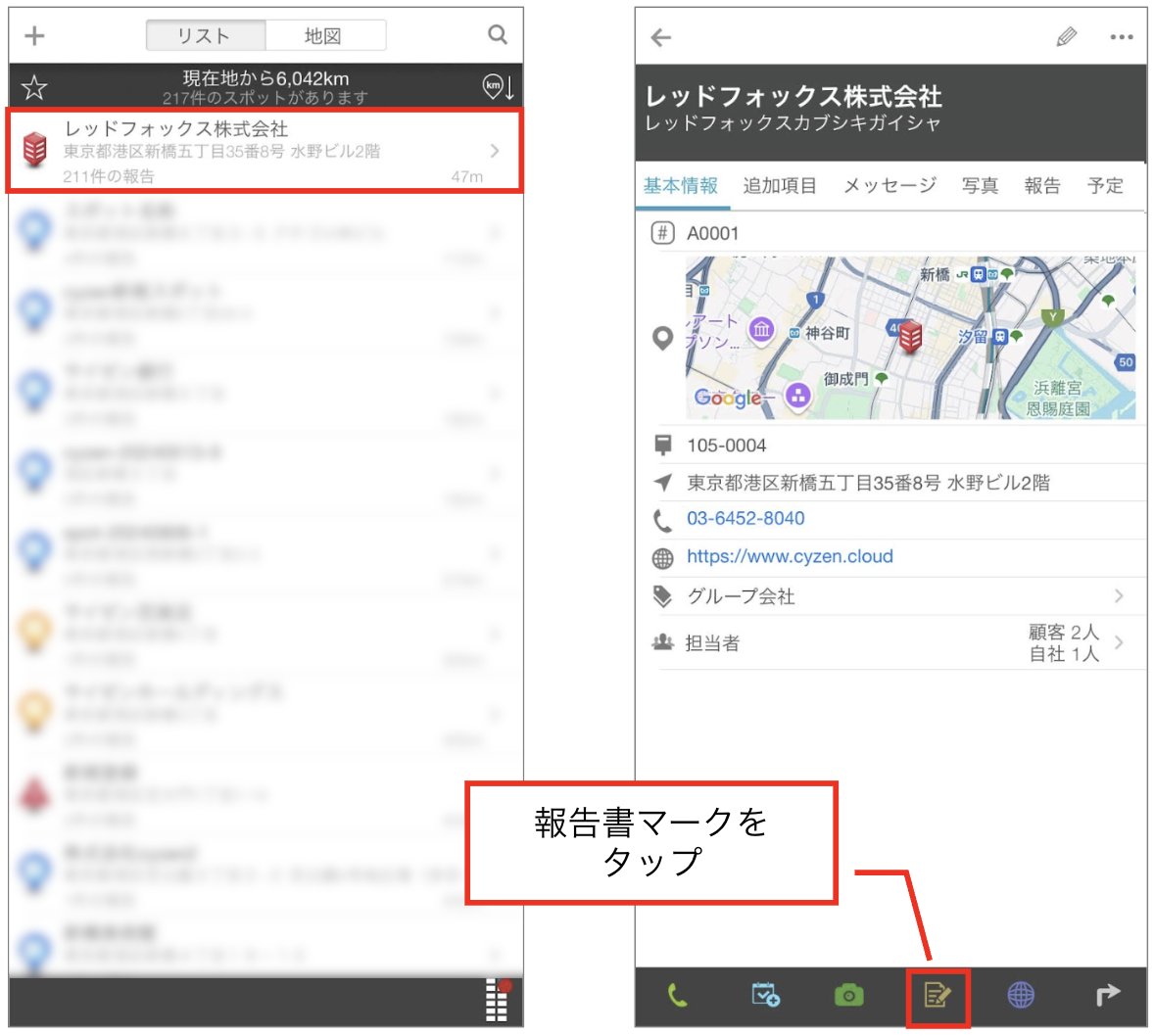Tap the globe icon beside the URL
This screenshot has height=1036, width=1154.
pos(662,558)
